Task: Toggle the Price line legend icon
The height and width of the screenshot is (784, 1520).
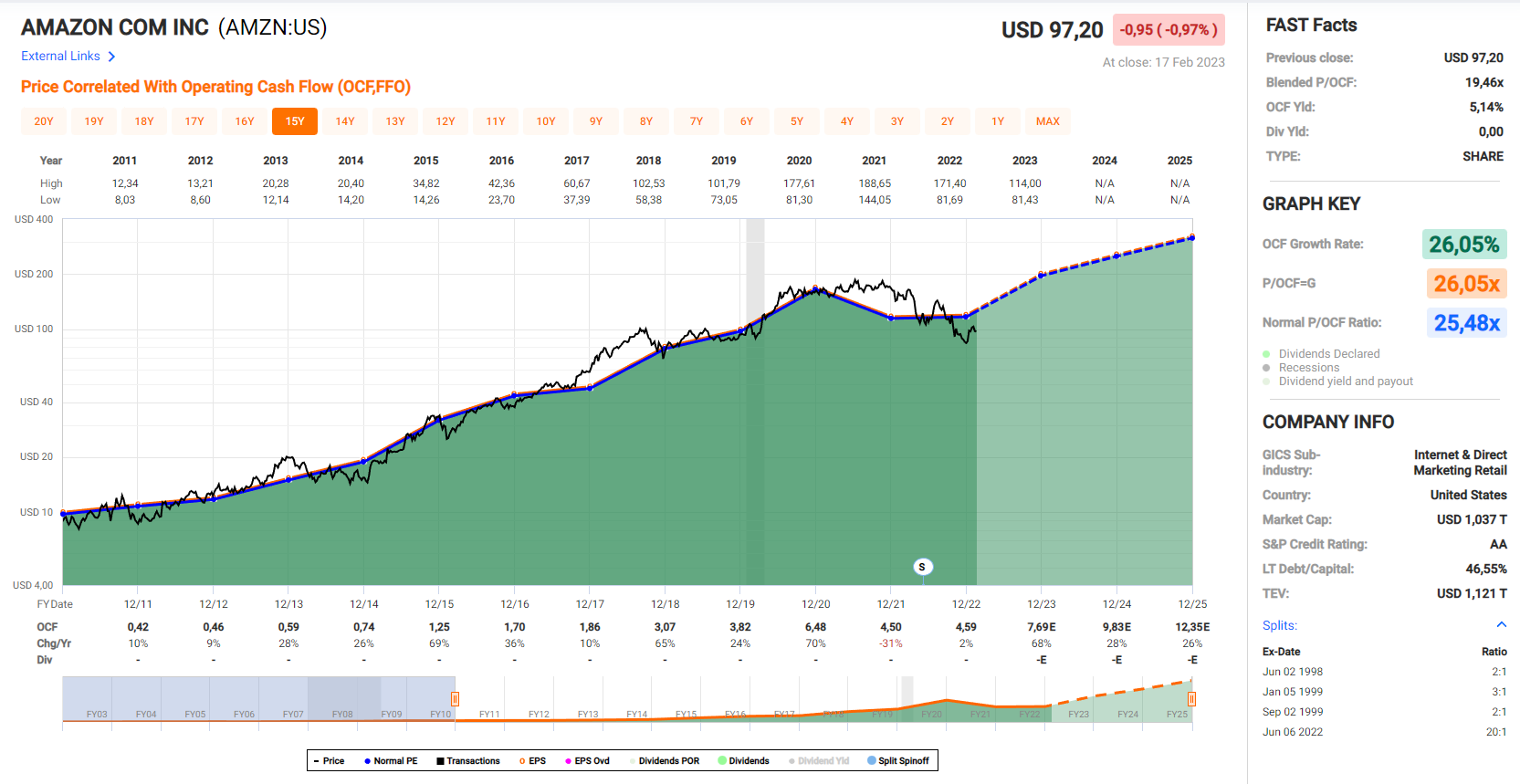Action: coord(316,761)
